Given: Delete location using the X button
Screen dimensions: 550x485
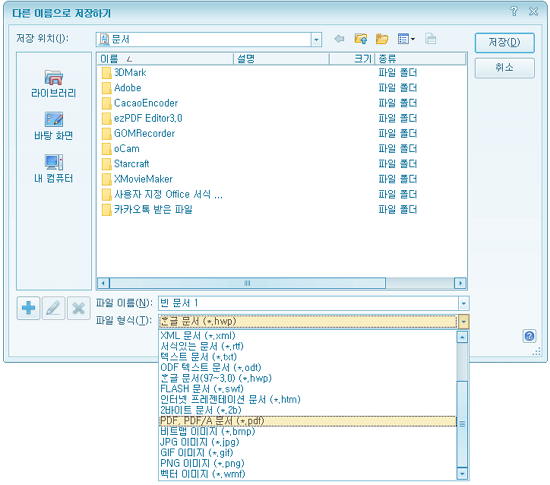Looking at the screenshot, I should [x=79, y=308].
